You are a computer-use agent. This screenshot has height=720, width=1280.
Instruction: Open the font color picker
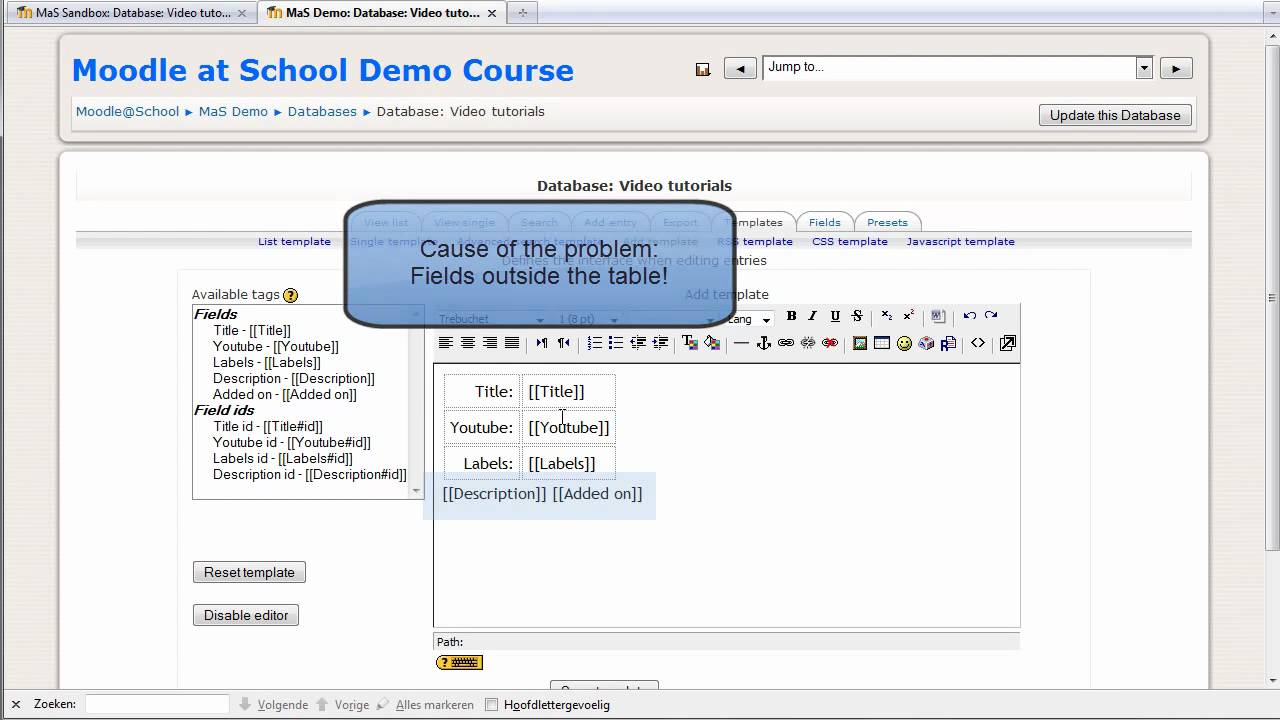690,343
